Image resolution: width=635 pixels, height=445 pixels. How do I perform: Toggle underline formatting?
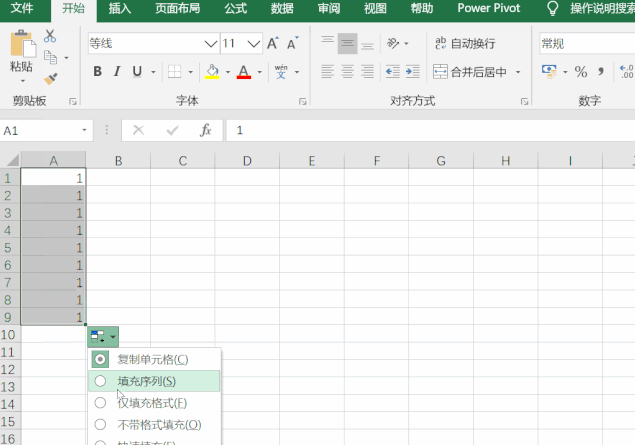coord(137,72)
